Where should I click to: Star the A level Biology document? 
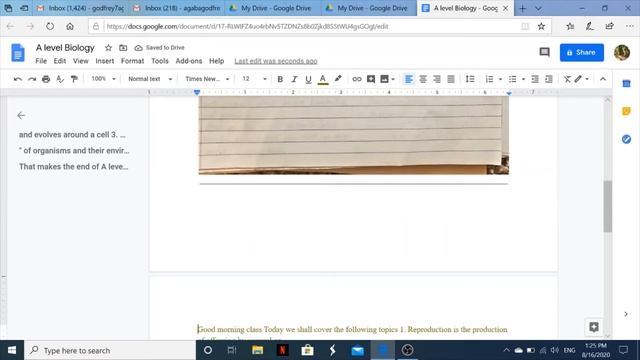pos(108,48)
